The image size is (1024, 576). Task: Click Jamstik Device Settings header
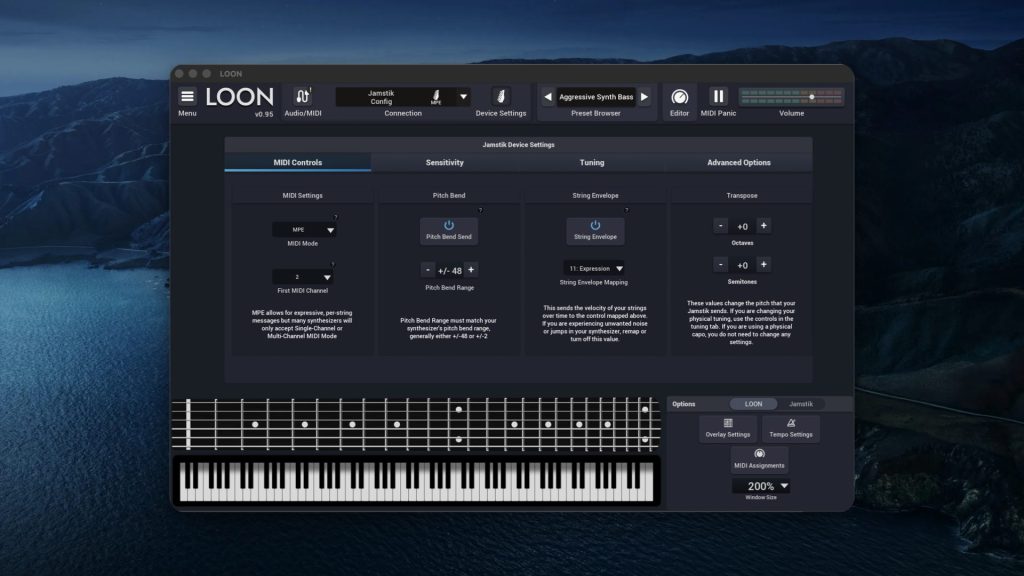[x=519, y=145]
